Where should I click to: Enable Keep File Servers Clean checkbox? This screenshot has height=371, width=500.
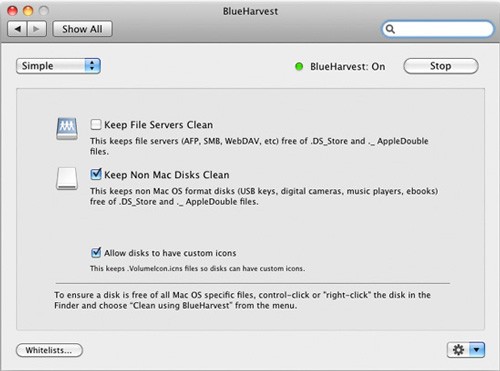(96, 125)
